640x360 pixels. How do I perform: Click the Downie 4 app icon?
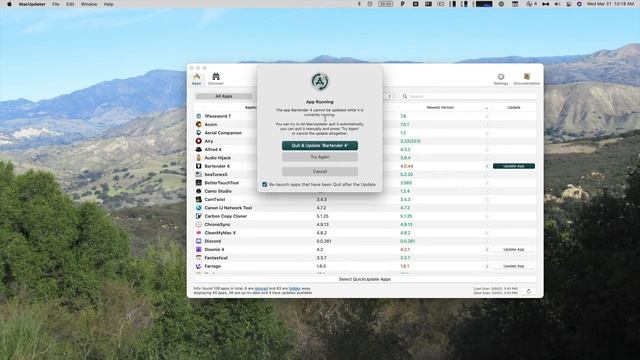199,249
